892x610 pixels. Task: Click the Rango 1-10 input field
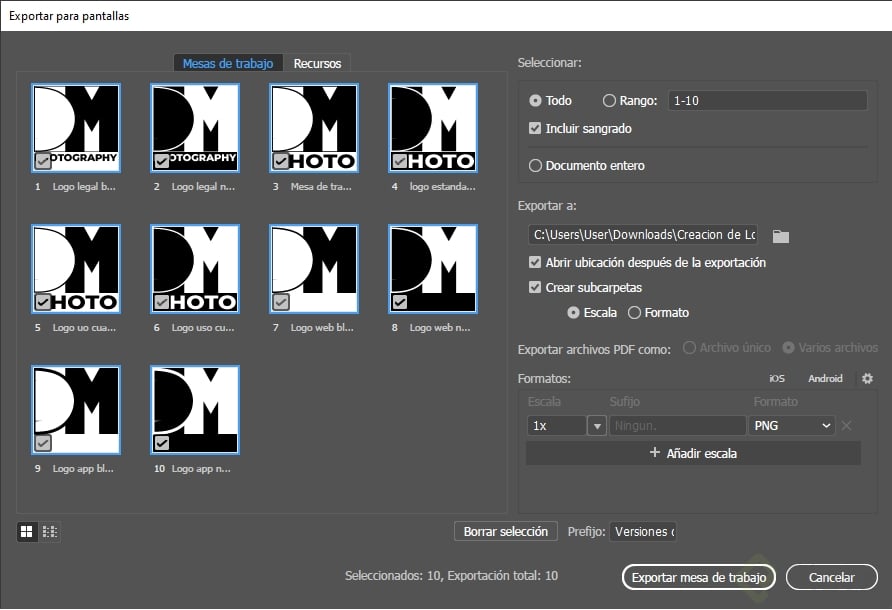coord(767,101)
